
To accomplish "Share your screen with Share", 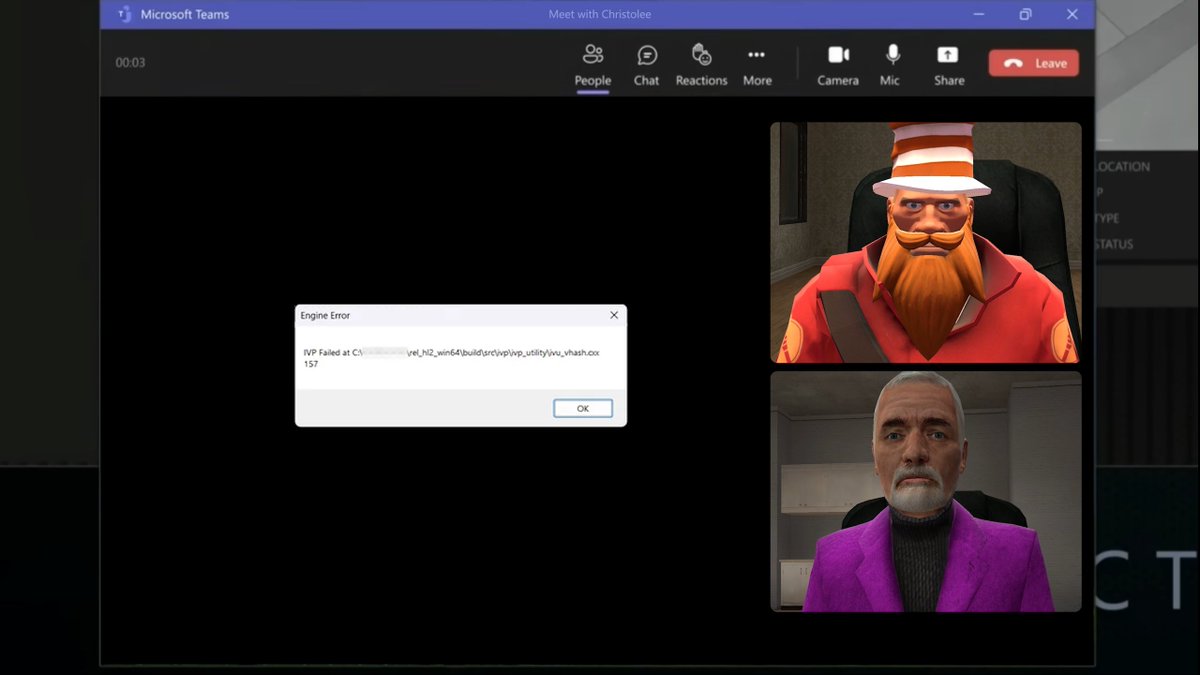I will [x=948, y=66].
